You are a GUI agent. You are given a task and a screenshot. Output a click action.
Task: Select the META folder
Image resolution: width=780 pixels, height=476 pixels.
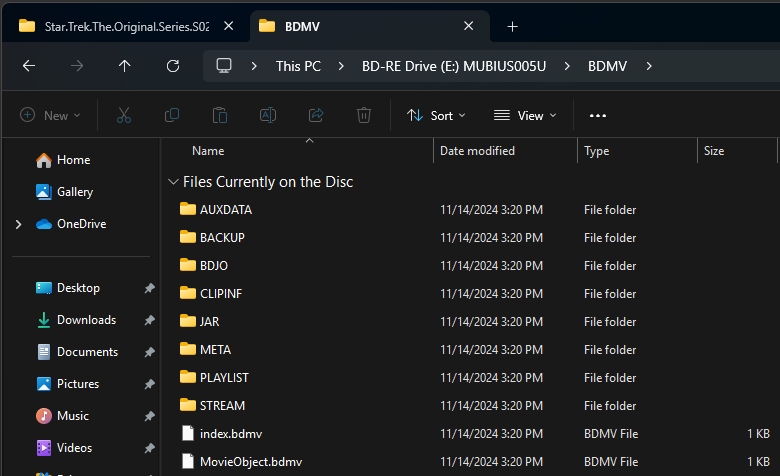point(215,350)
